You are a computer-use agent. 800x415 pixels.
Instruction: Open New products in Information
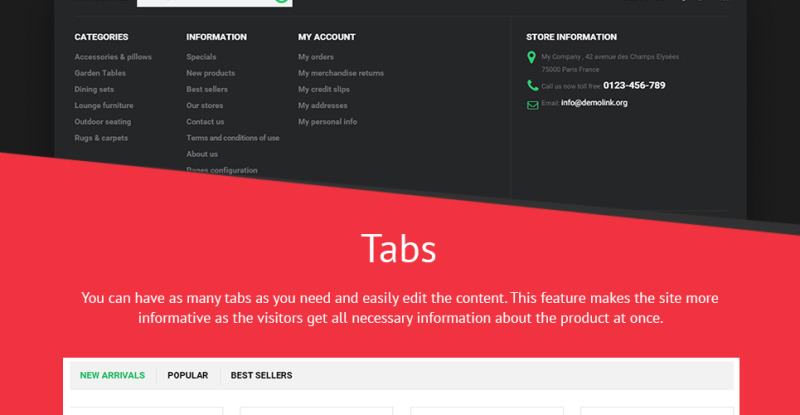click(x=210, y=73)
